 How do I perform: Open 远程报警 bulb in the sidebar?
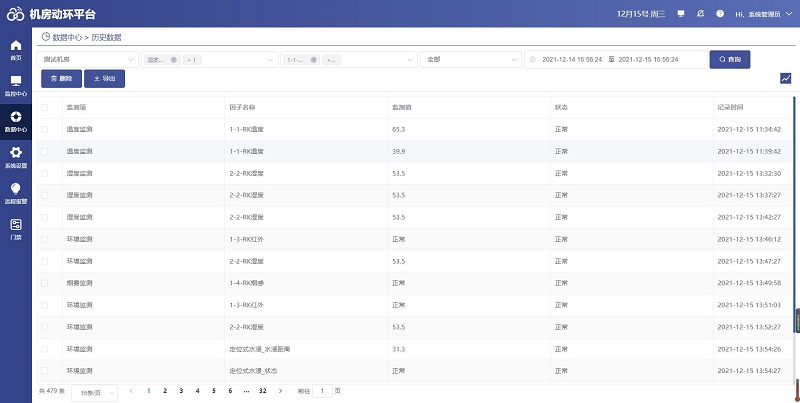(x=16, y=193)
